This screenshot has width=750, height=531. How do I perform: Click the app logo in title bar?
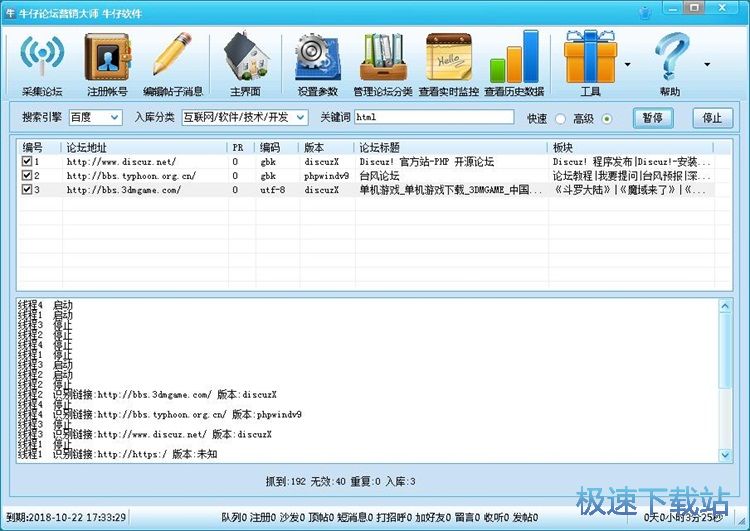pos(10,13)
